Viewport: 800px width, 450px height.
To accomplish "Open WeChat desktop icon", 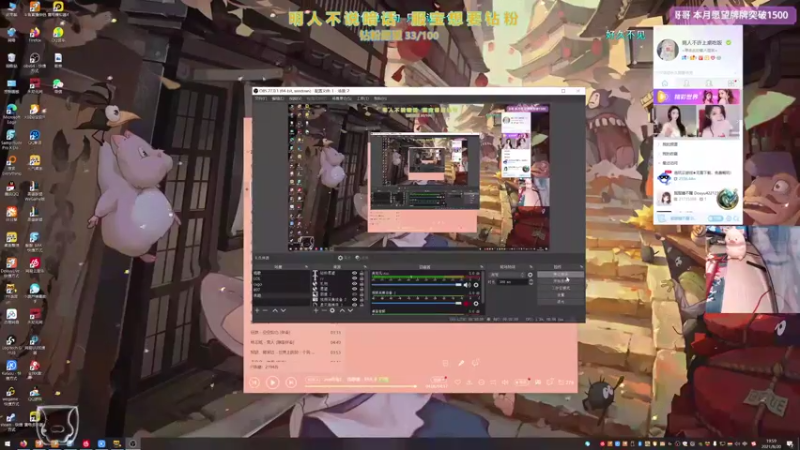I will (58, 84).
